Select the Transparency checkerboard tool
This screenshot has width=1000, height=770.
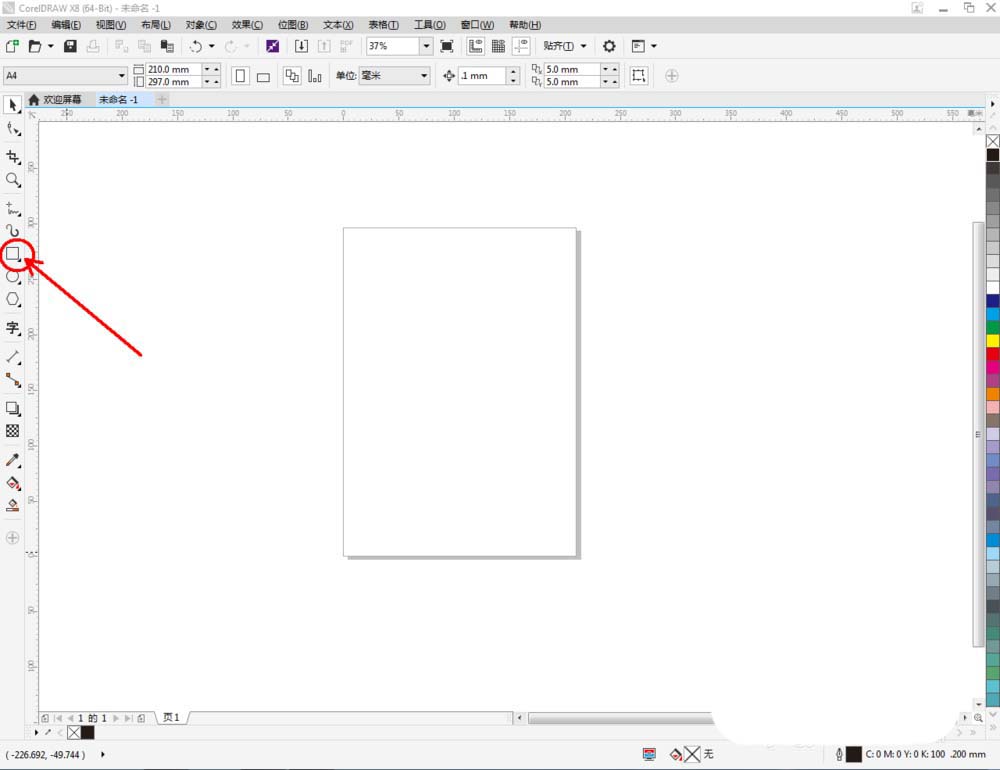pos(13,431)
